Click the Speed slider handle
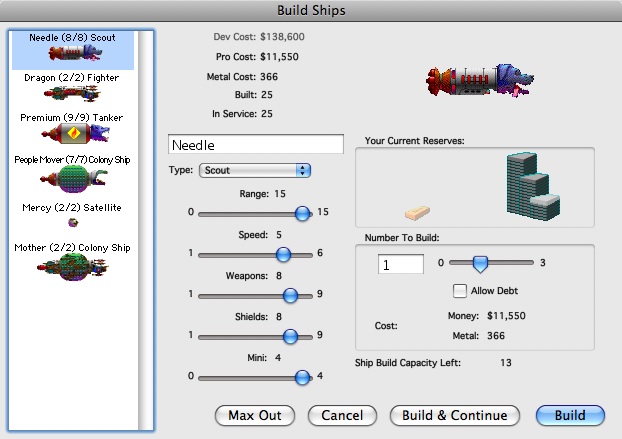Screen dimensions: 622x439 coord(283,254)
